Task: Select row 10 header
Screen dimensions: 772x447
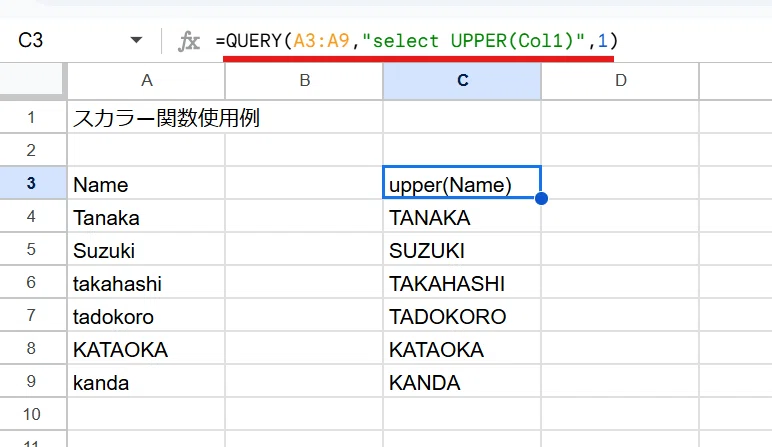Action: click(32, 414)
